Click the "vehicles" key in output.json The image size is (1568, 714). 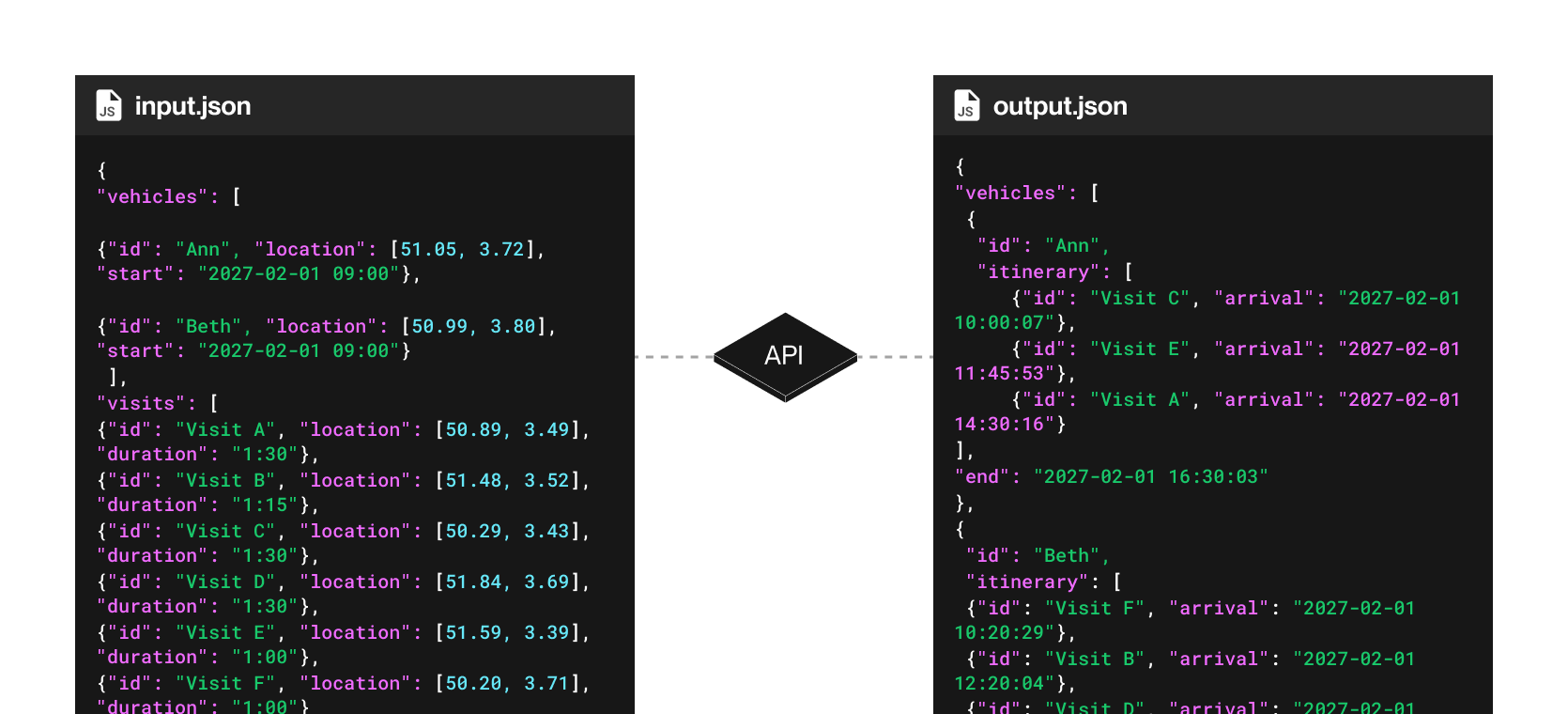tap(1010, 193)
